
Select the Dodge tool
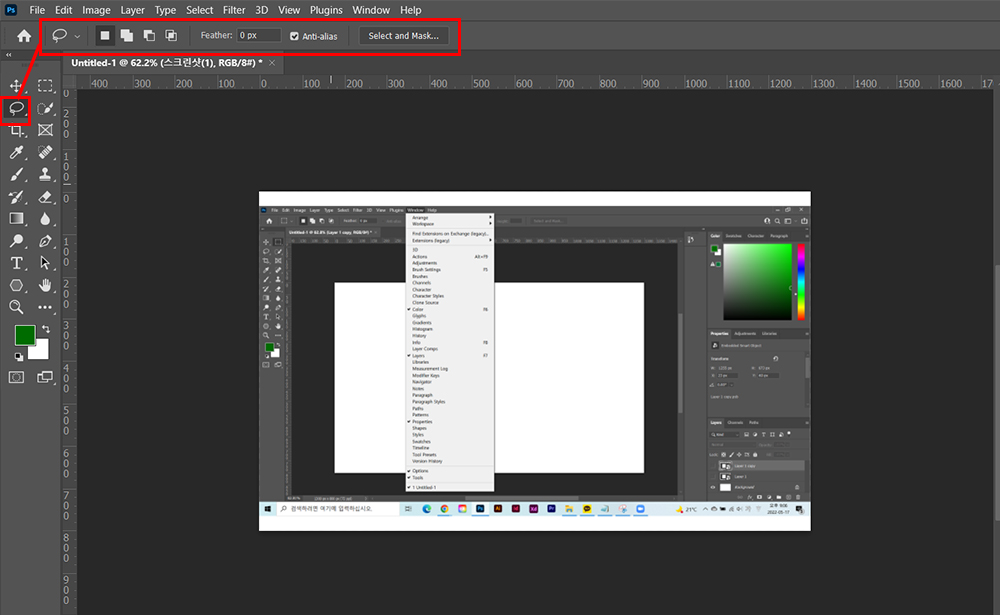16,241
